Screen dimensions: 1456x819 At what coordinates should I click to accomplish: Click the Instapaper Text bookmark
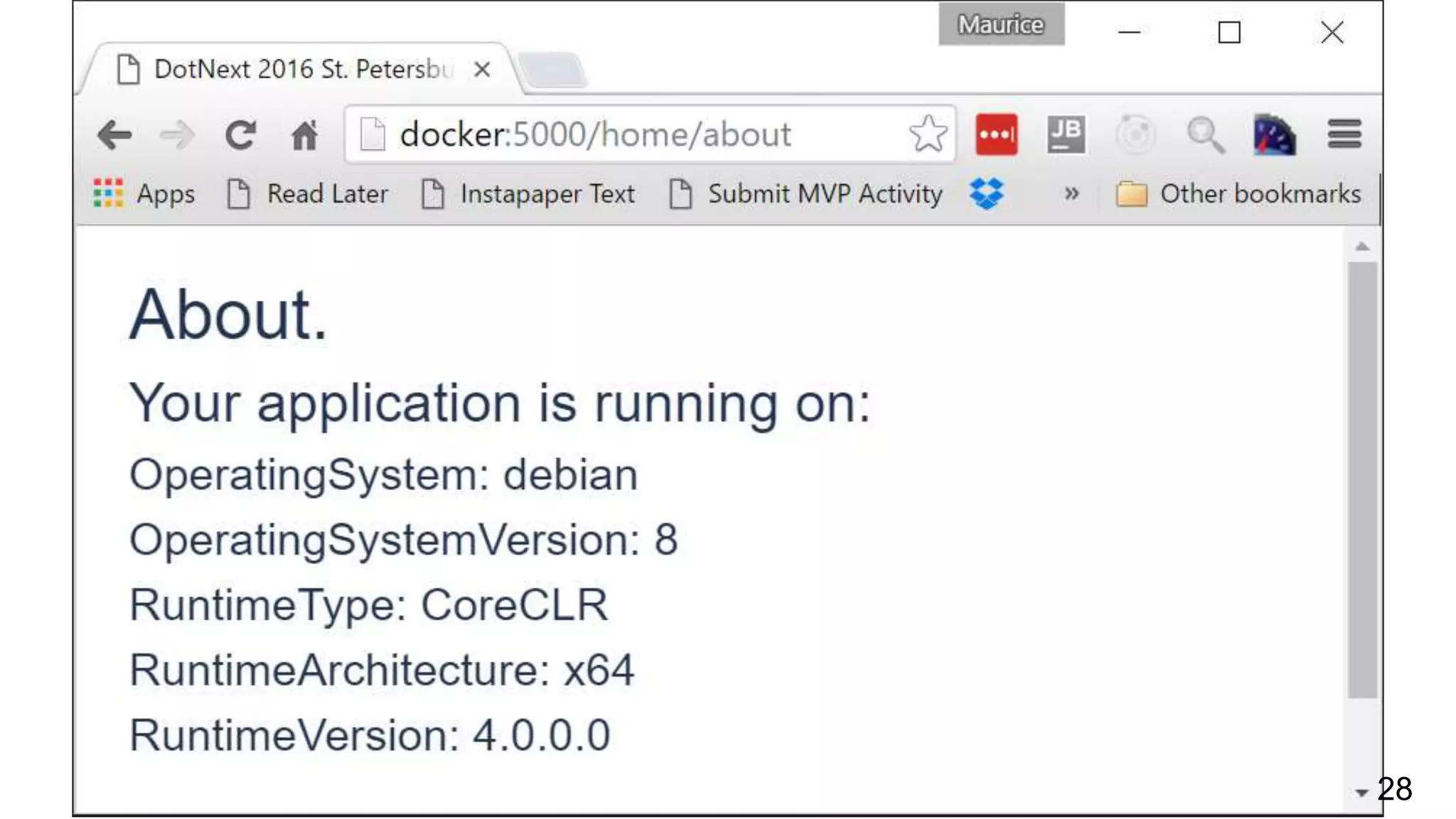click(x=528, y=193)
